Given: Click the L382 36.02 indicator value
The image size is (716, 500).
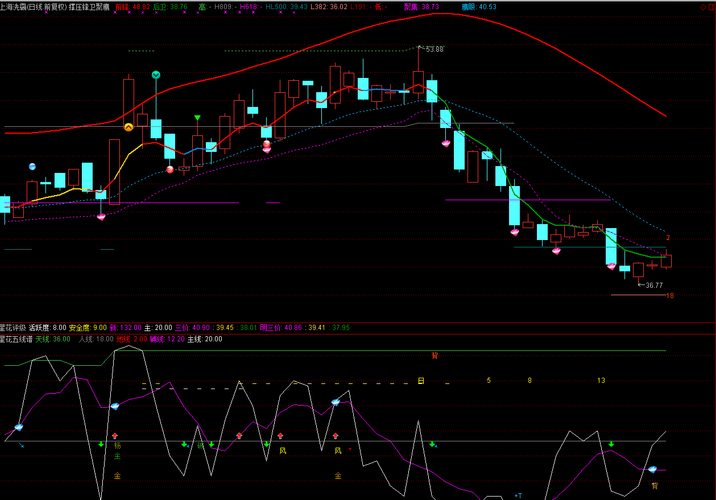Looking at the screenshot, I should coord(329,7).
